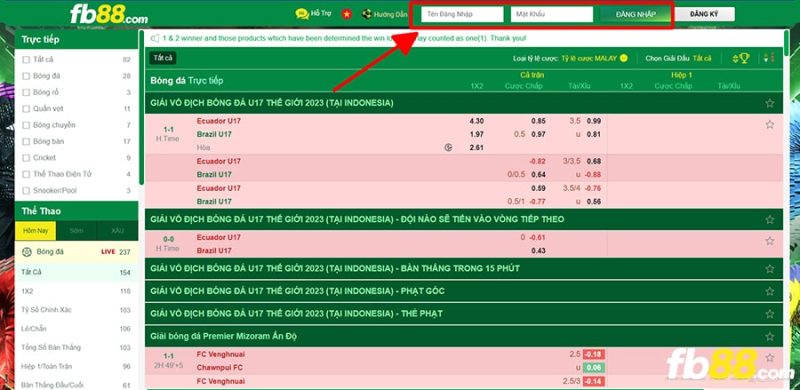Image resolution: width=800 pixels, height=390 pixels.
Task: Tick the Bóng đá checkbox in Trực tiếp
Action: click(26, 76)
